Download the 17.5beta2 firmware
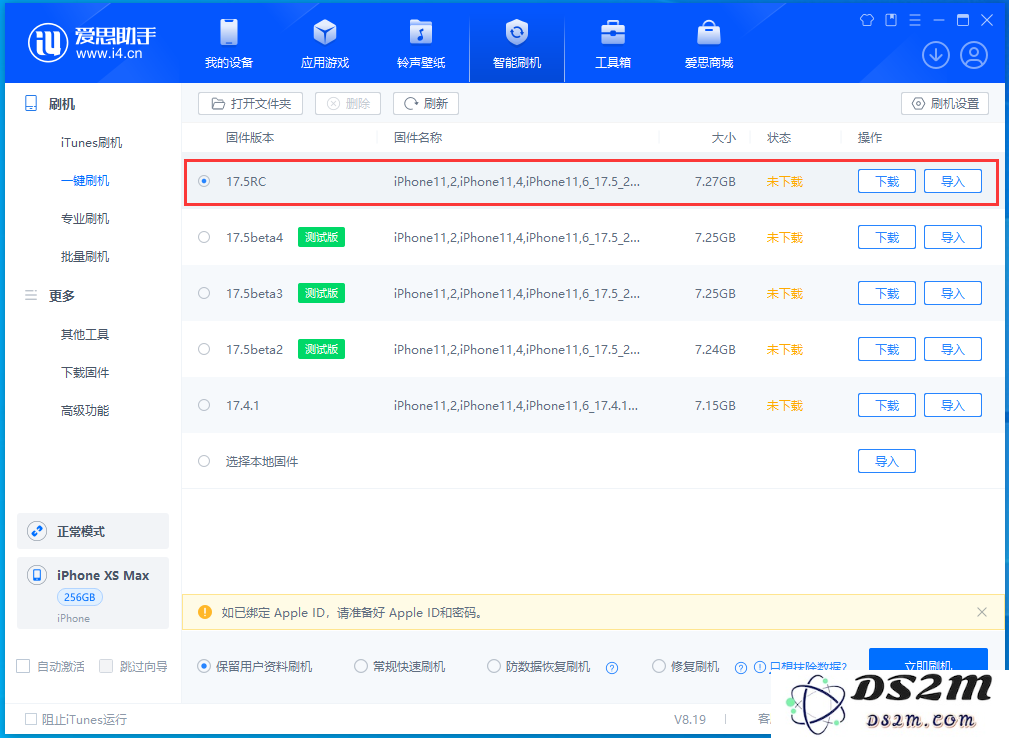Viewport: 1009px width, 738px height. tap(887, 349)
